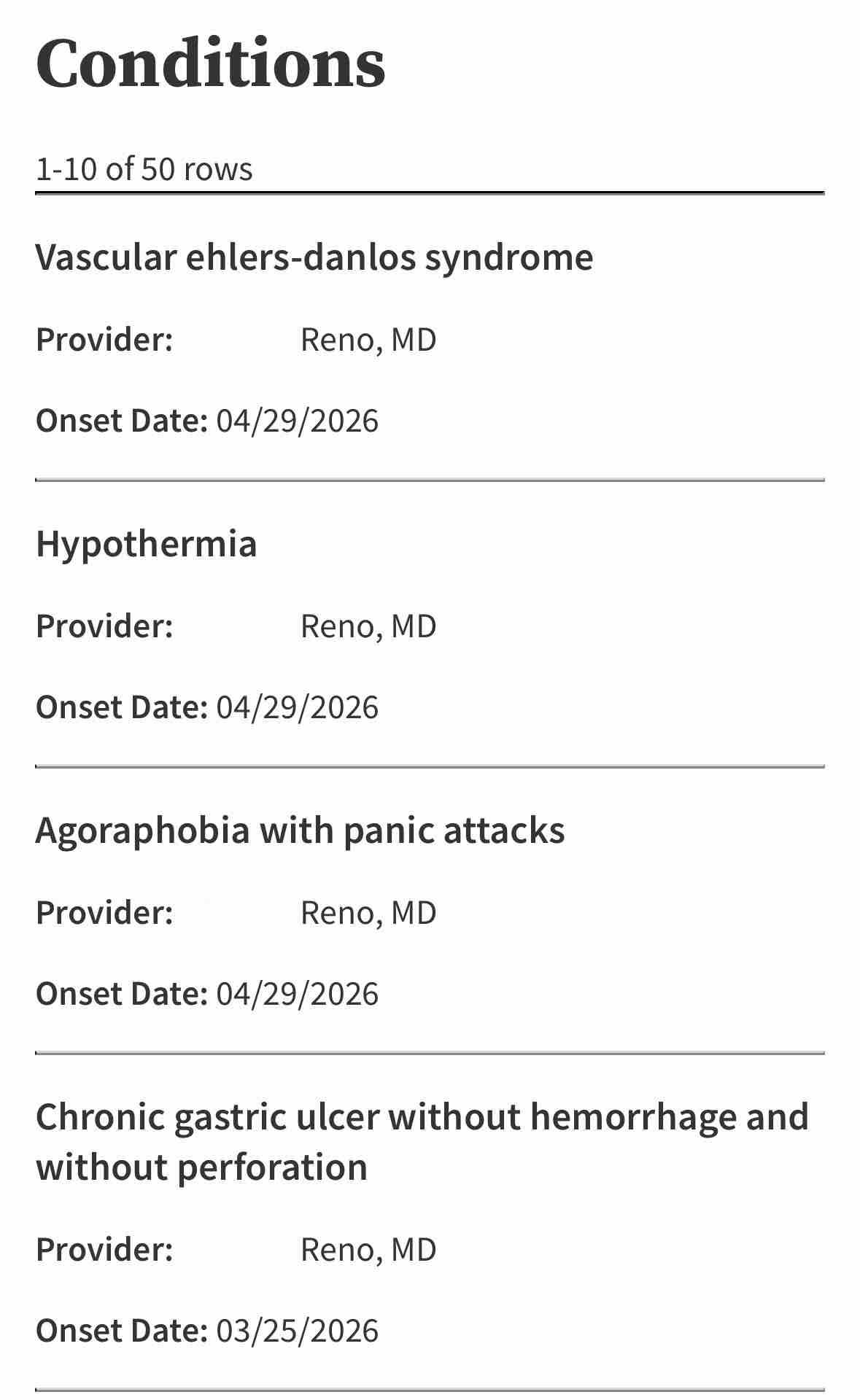Click Reno, MD under Chronic gastric ulcer
Screen dimensions: 860x1400
tap(368, 1250)
